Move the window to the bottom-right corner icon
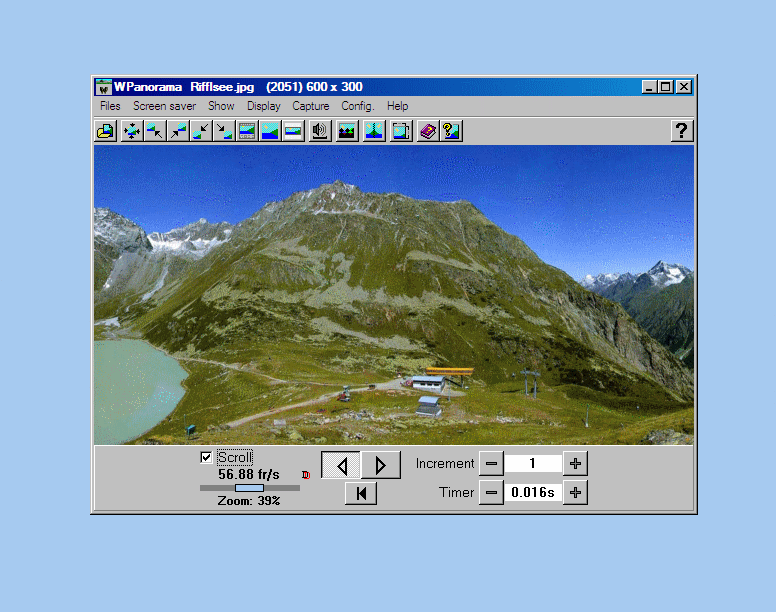 tap(224, 131)
